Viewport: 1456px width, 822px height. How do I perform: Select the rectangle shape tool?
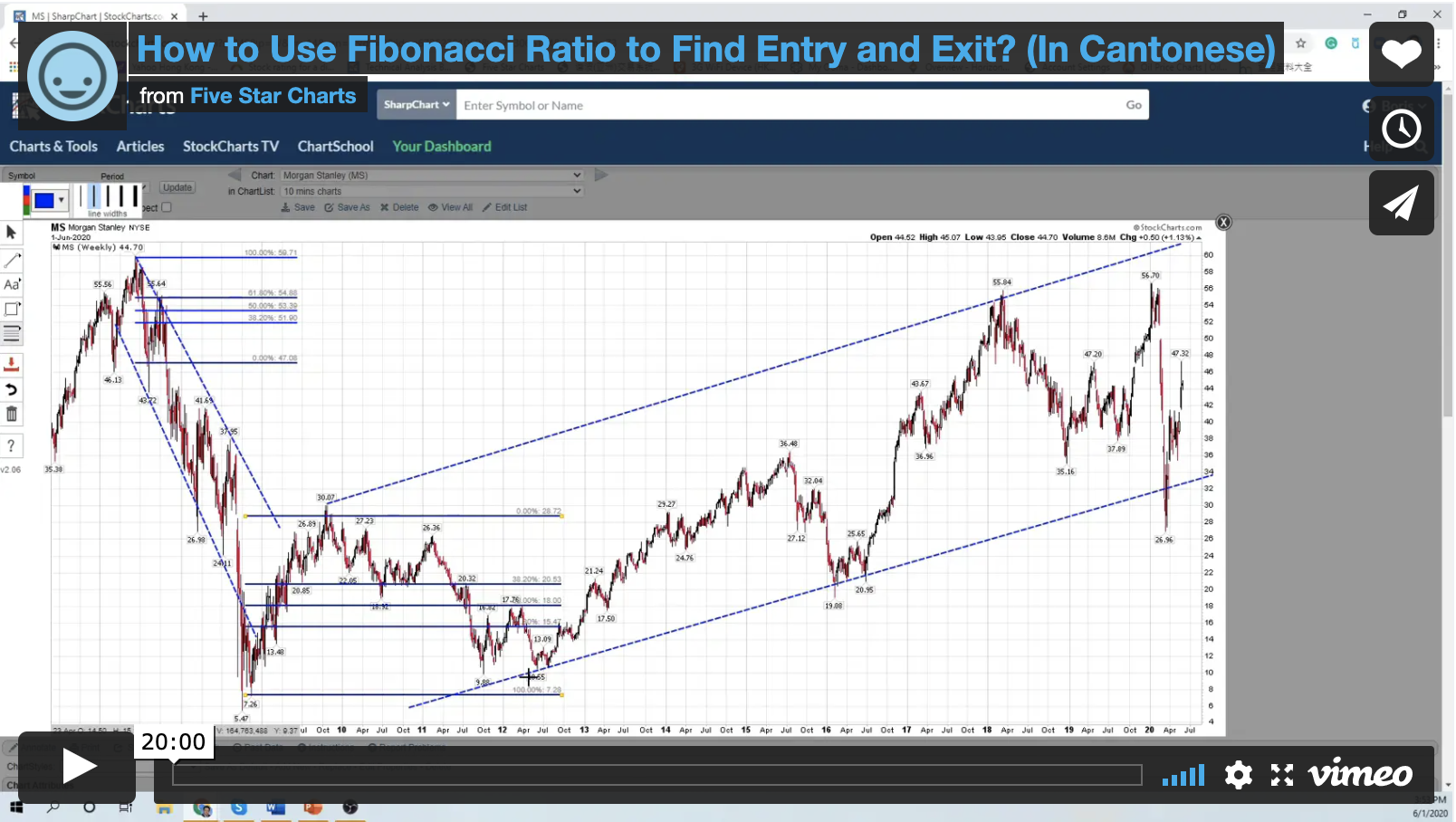click(x=12, y=309)
